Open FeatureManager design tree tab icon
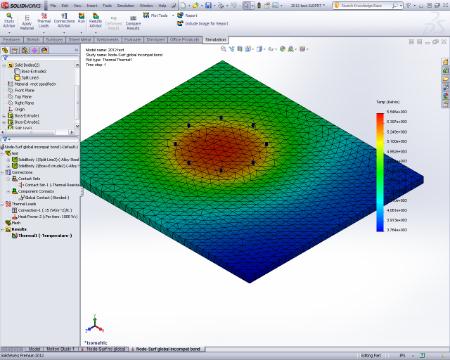Image resolution: width=450 pixels, height=360 pixels. click(5, 50)
